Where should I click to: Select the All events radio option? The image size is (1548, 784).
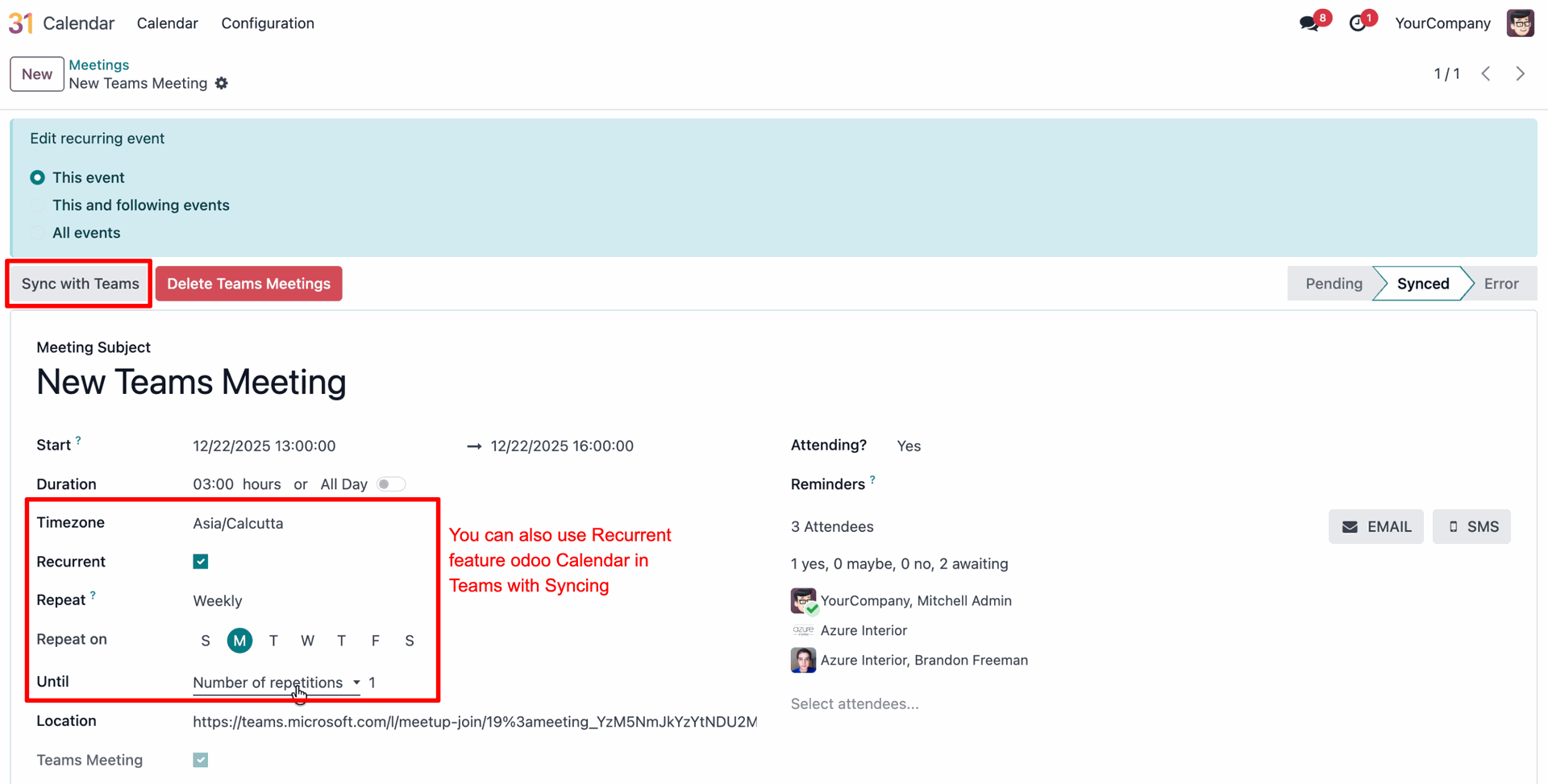click(37, 233)
